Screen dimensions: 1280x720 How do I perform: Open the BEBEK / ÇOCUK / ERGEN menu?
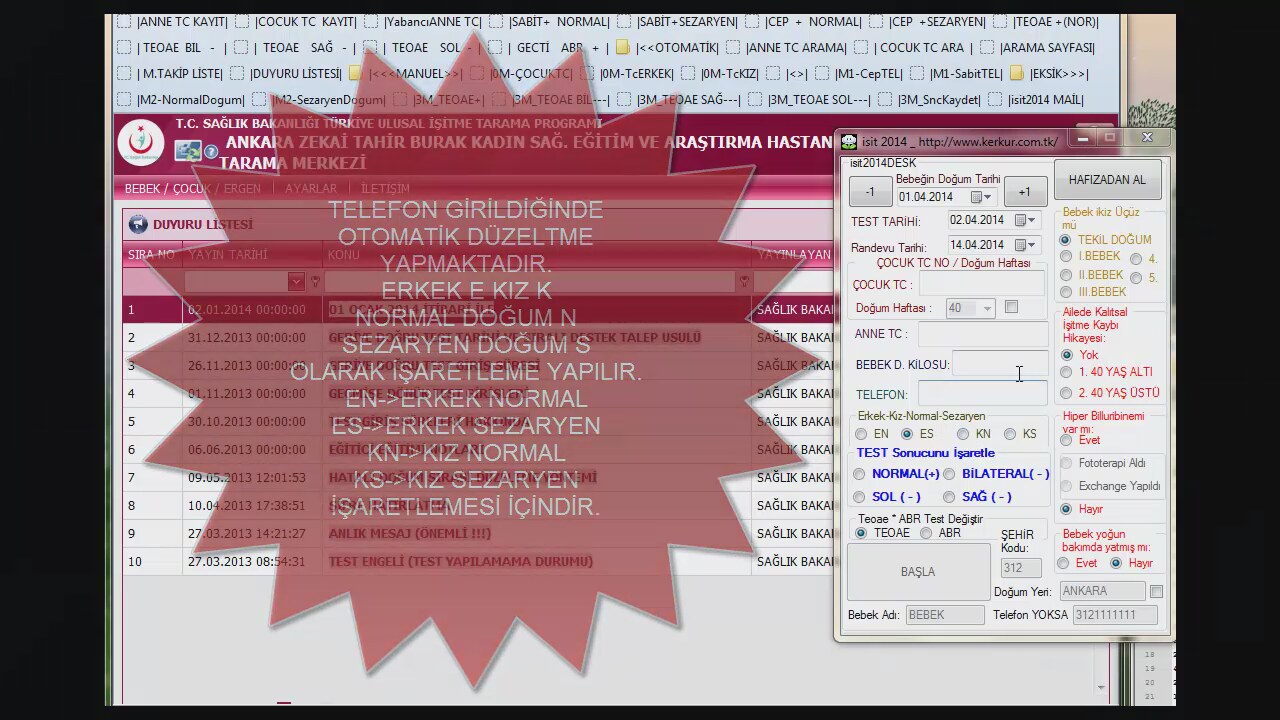(193, 188)
